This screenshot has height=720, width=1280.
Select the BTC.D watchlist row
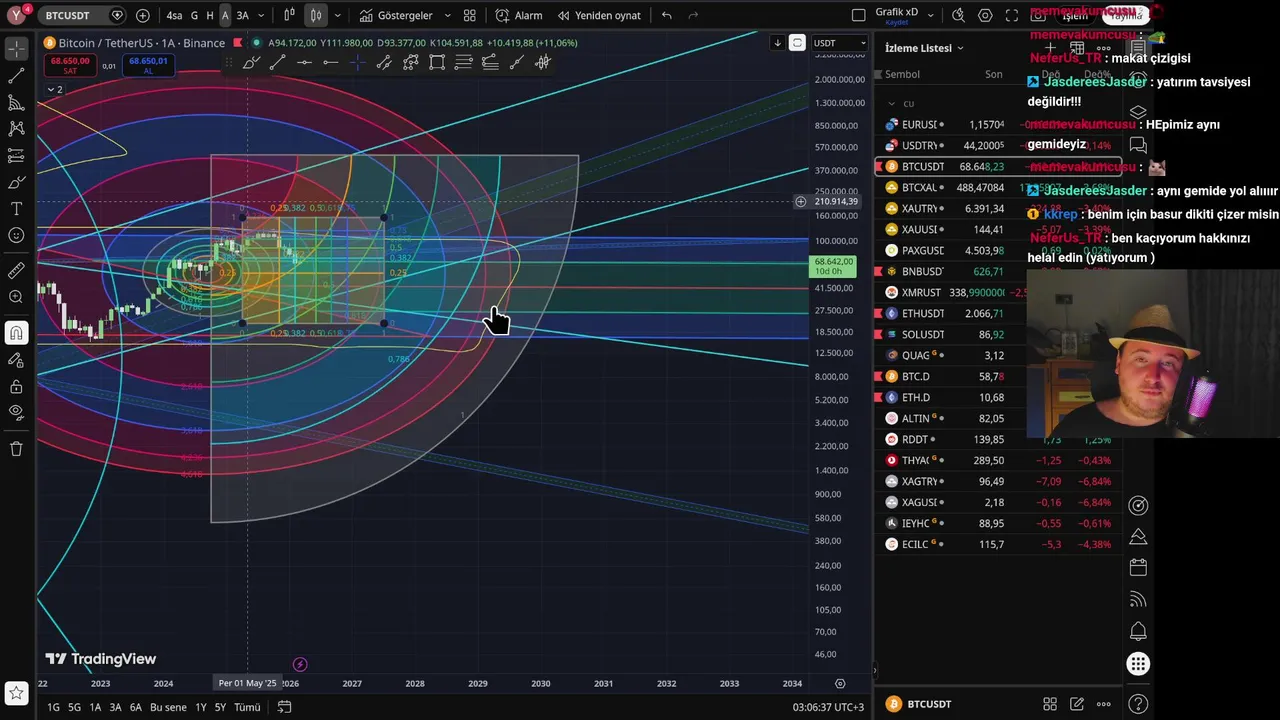click(1000, 376)
